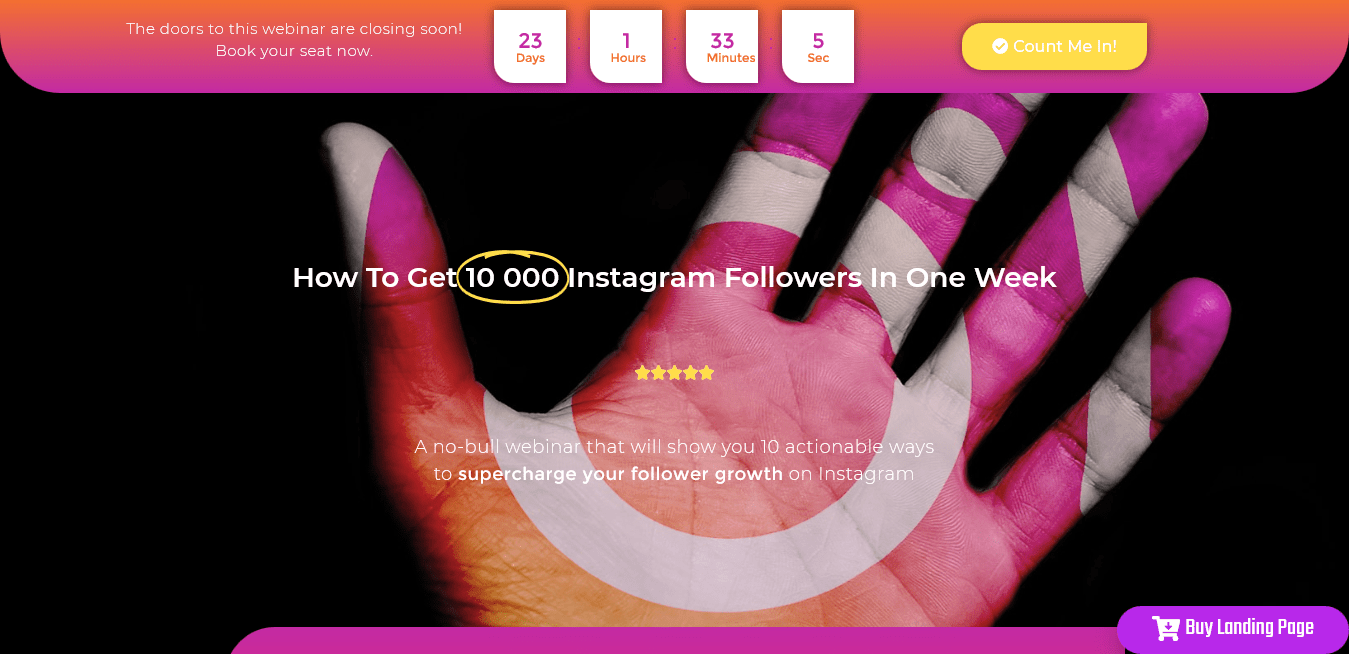Select the middle rating star
This screenshot has height=654, width=1349.
pyautogui.click(x=675, y=373)
